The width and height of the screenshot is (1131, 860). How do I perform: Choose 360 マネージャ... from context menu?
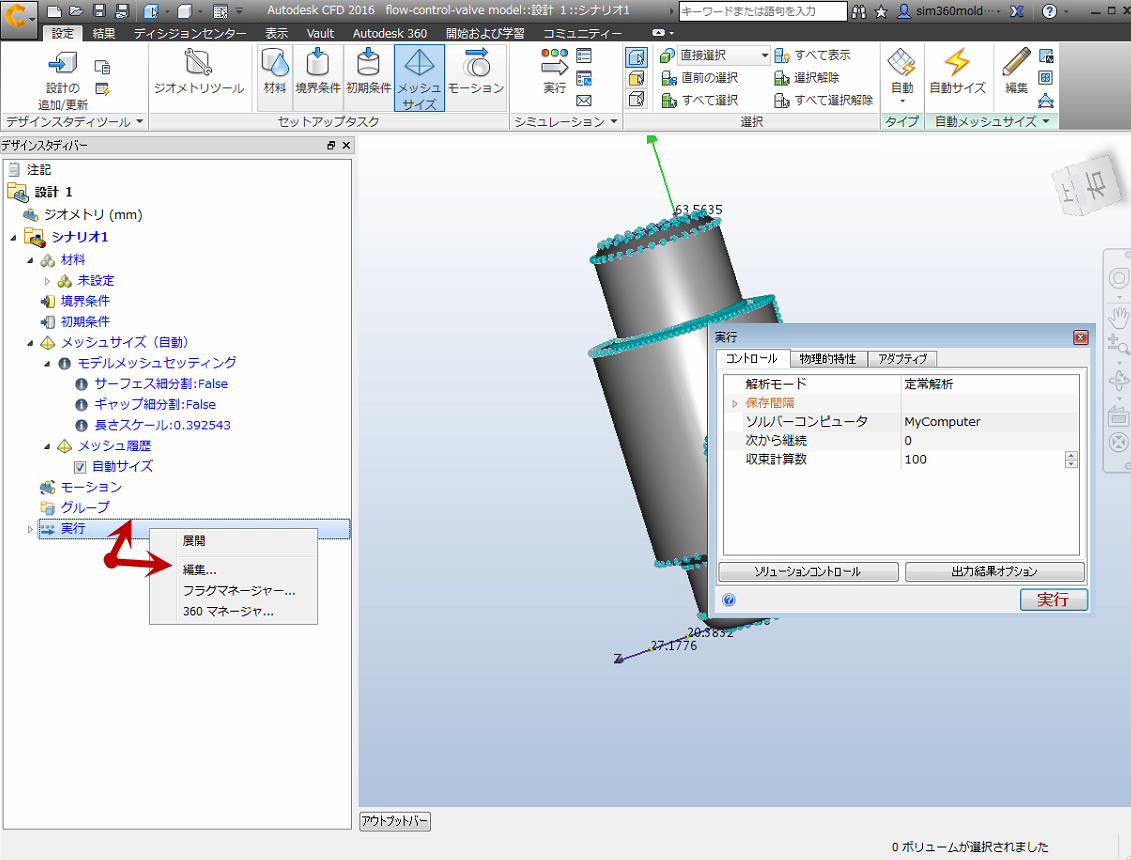click(234, 612)
